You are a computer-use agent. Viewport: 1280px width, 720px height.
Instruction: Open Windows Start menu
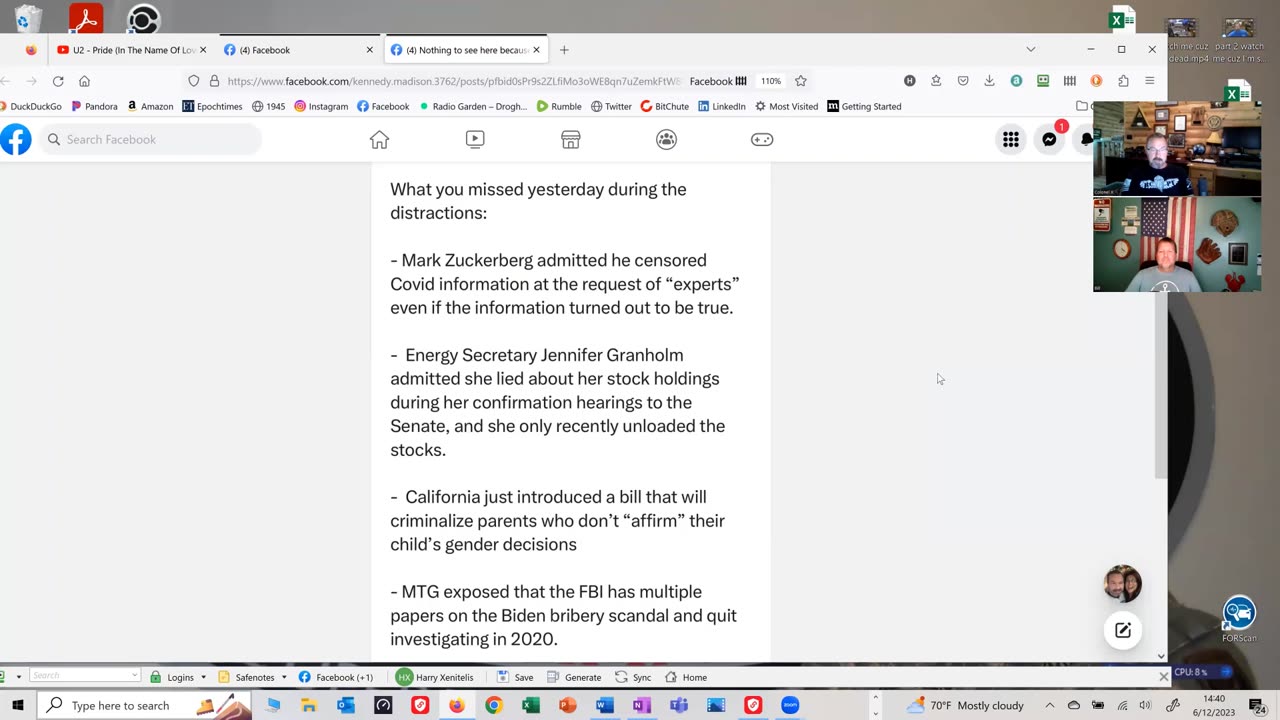click(18, 705)
